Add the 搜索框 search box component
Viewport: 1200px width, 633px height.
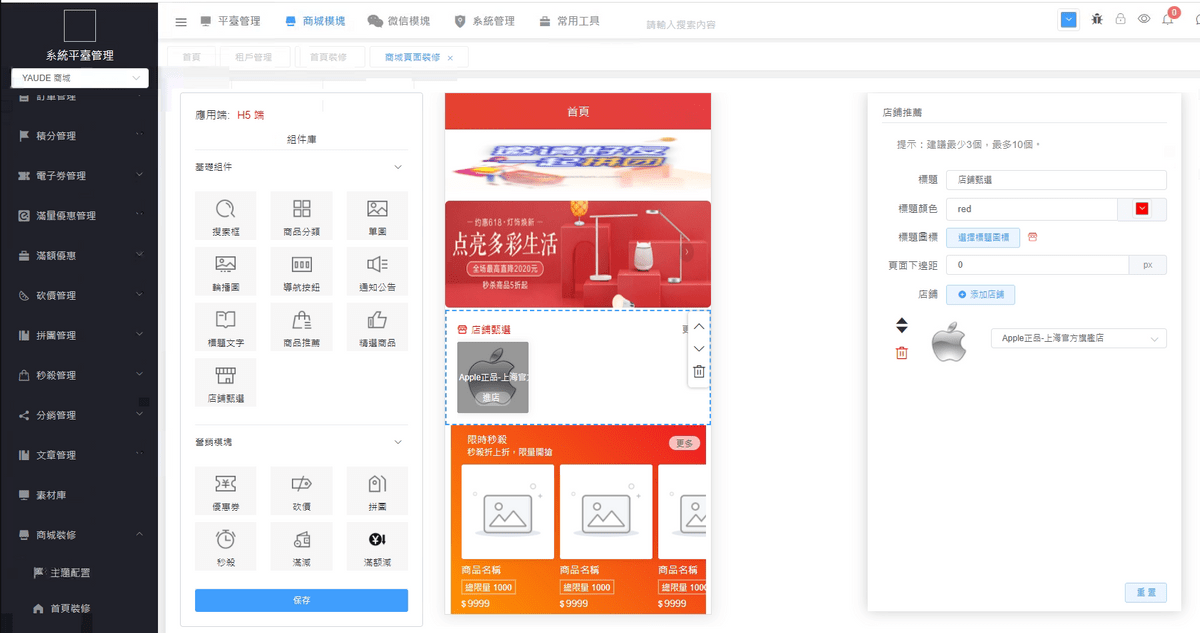tap(225, 216)
